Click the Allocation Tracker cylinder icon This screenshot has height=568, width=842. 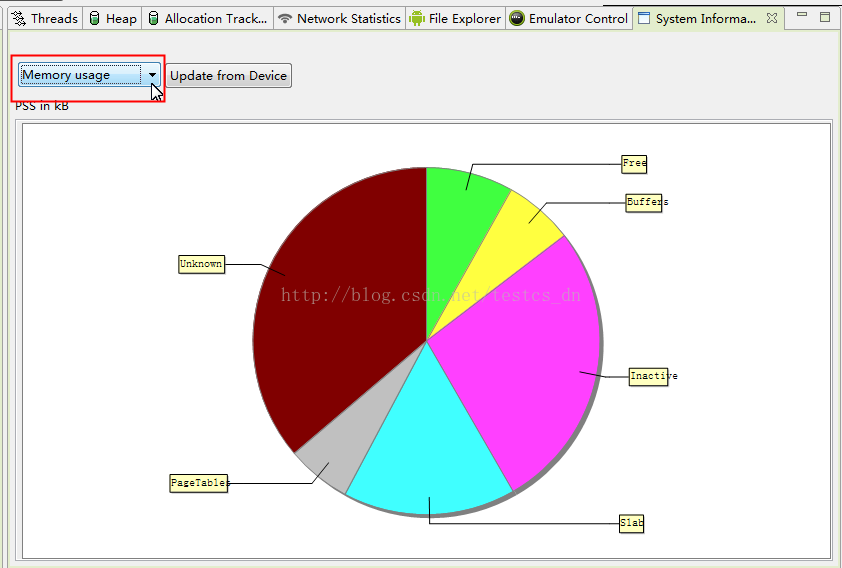point(153,19)
